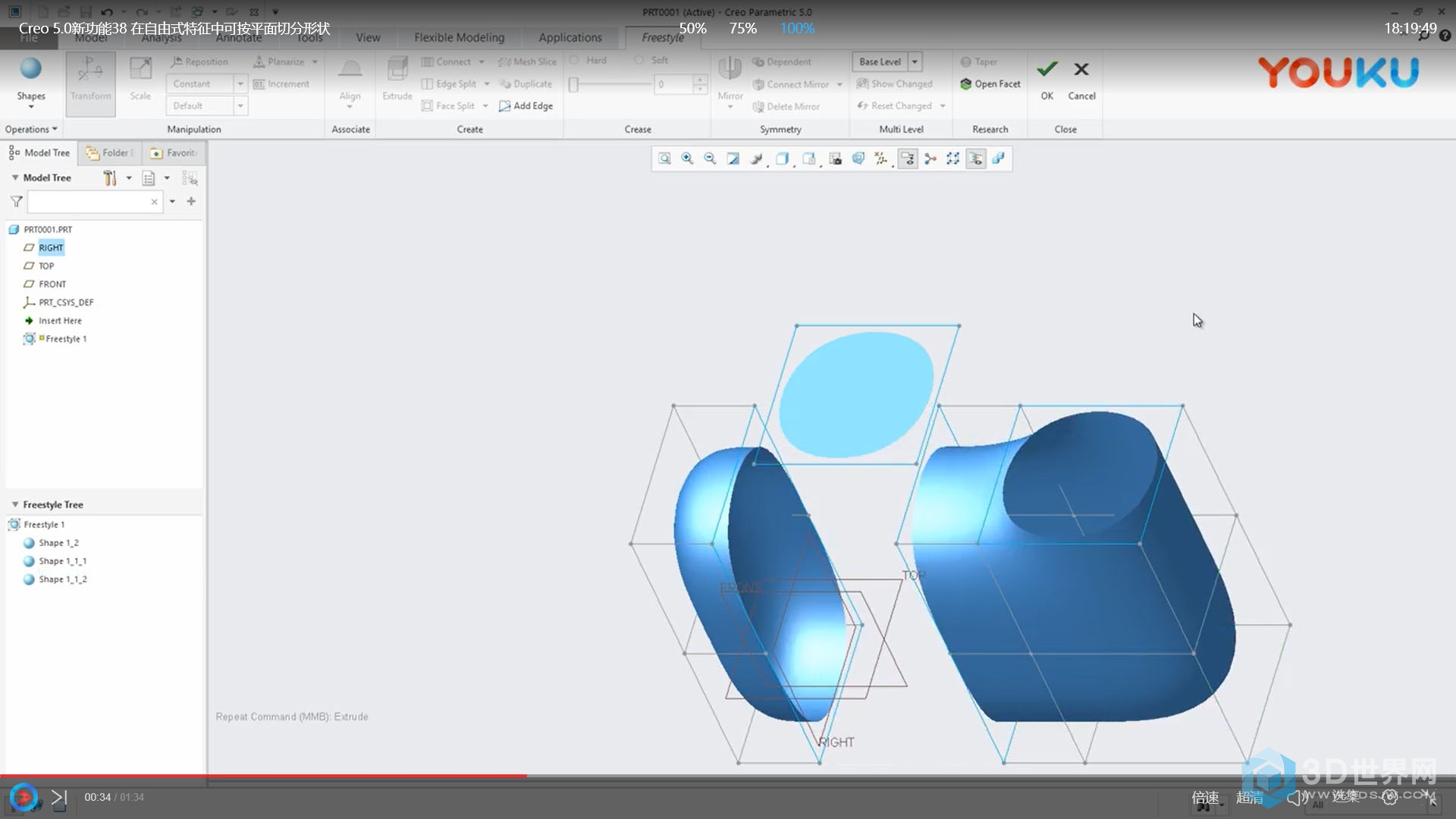Collapse the Freestyle Tree section
The height and width of the screenshot is (819, 1456).
(14, 504)
